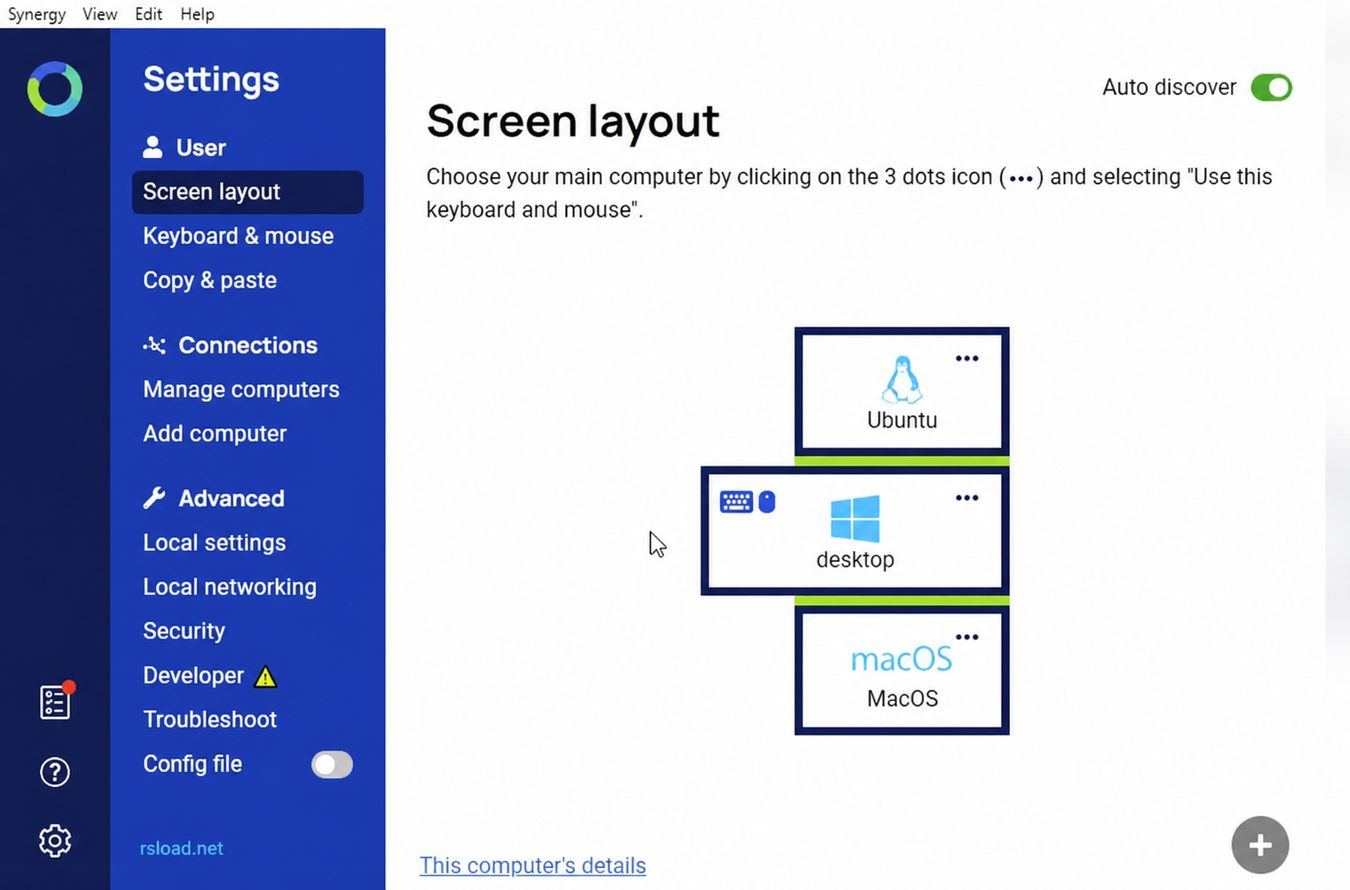
Task: Open Developer settings page
Action: pyautogui.click(x=193, y=675)
